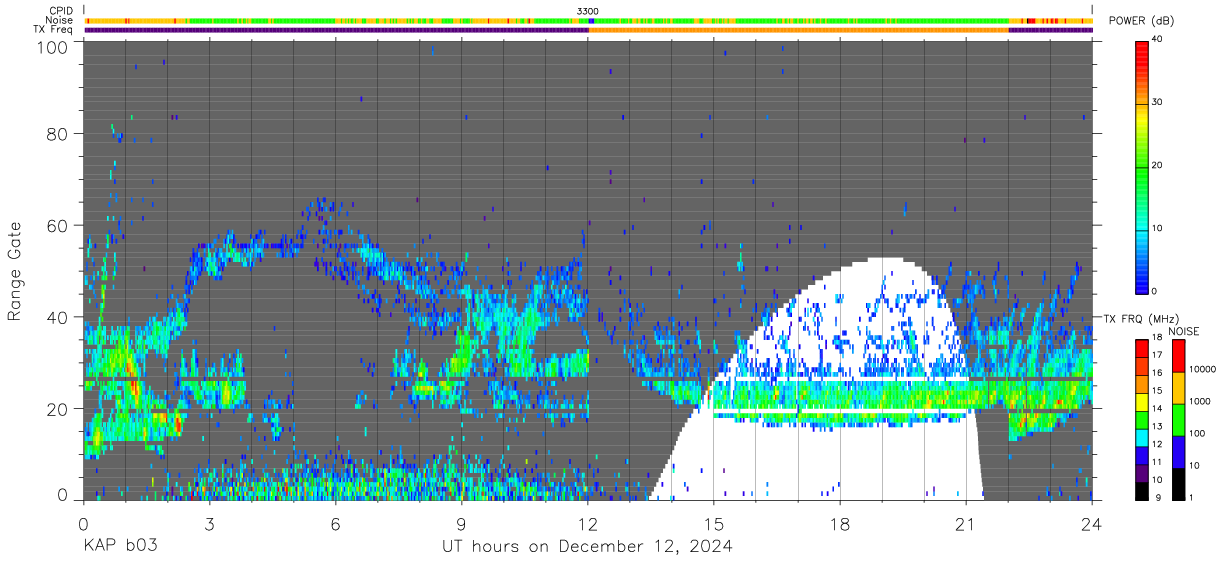This screenshot has height=567, width=1228.
Task: Click the 12 hour tick on the UT axis
Action: pyautogui.click(x=588, y=523)
